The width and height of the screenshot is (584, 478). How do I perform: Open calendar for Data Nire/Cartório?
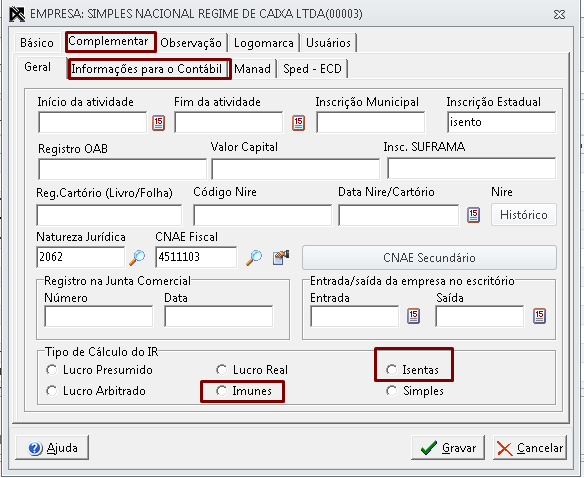[473, 215]
